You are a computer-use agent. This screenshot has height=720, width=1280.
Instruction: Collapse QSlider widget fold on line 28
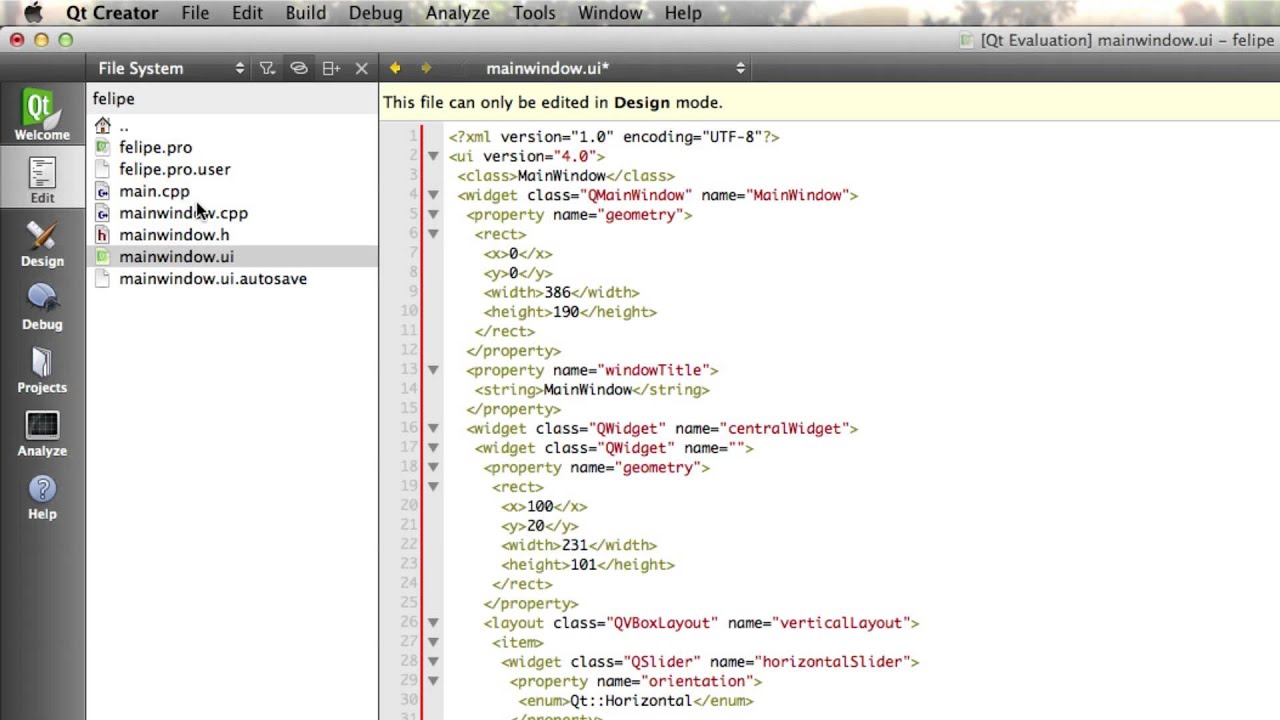(x=433, y=661)
